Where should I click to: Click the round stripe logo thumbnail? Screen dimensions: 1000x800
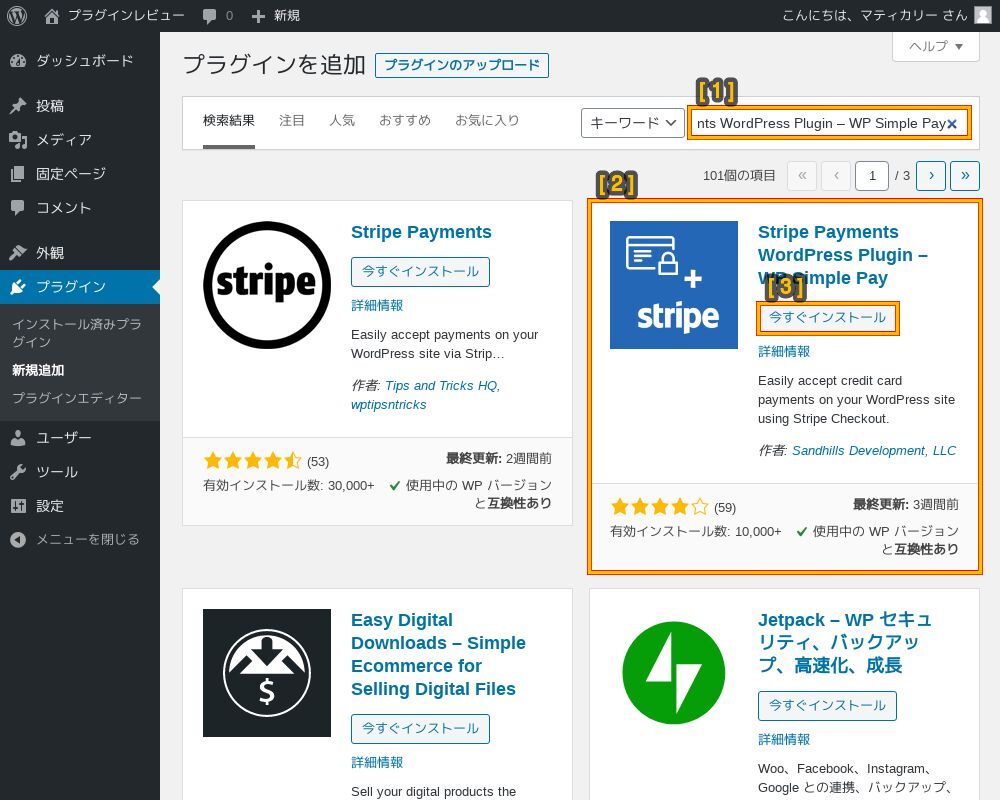tap(267, 285)
